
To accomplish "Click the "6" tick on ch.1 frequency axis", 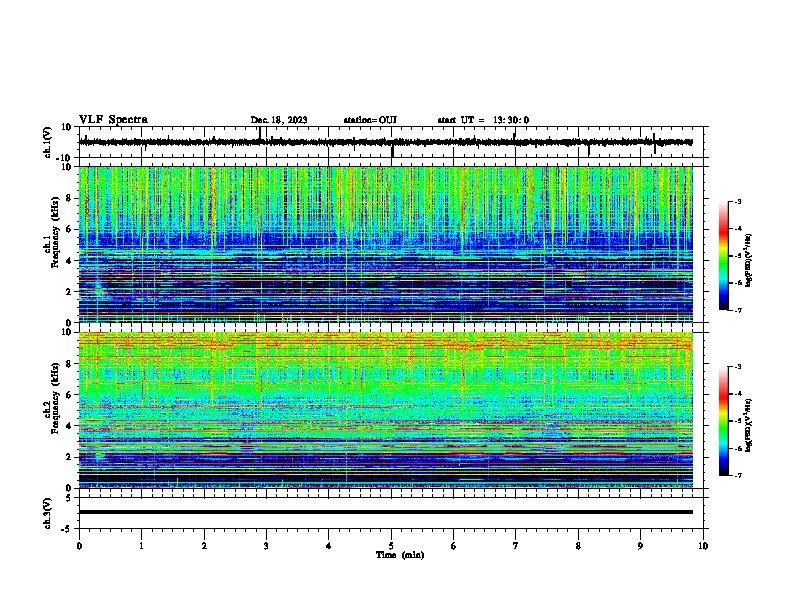I will click(x=69, y=229).
